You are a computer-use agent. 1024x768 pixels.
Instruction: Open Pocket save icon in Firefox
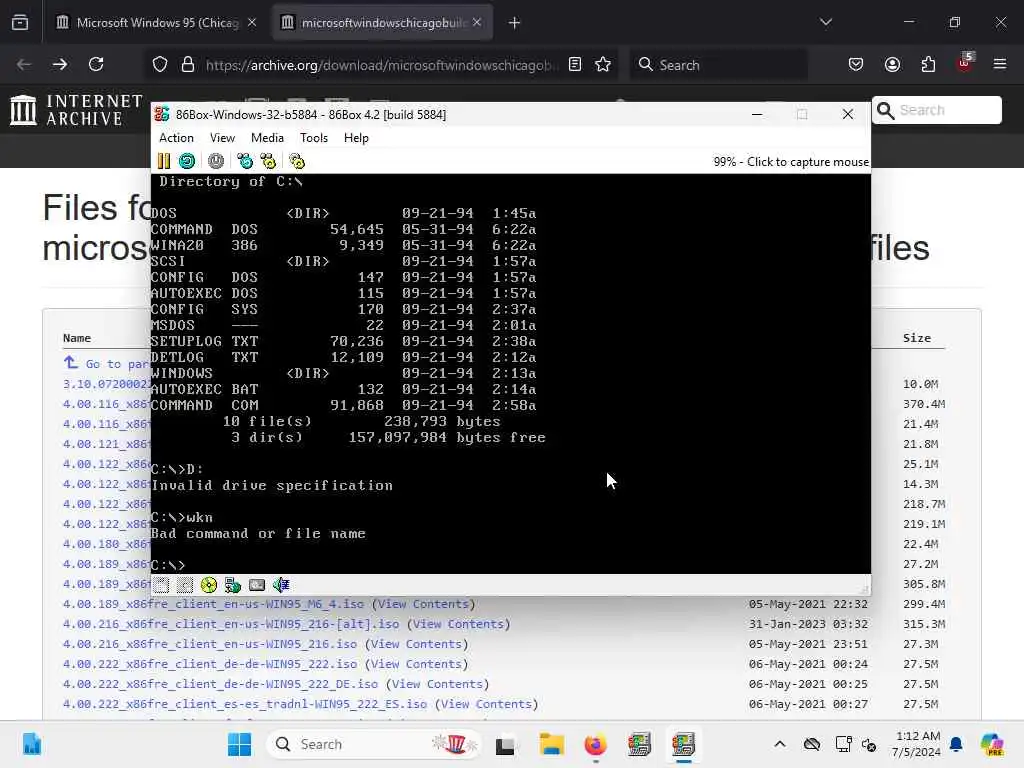coord(856,64)
